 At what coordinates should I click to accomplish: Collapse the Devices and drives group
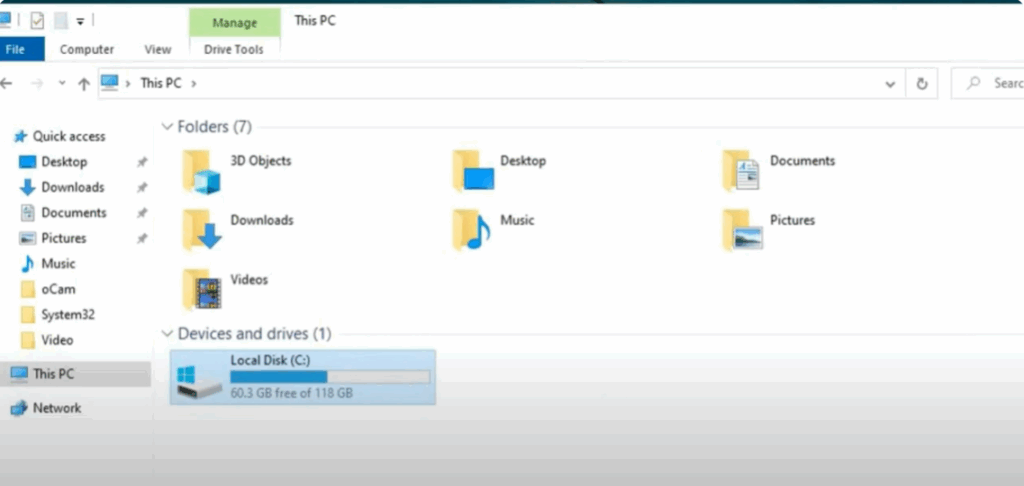click(x=168, y=334)
